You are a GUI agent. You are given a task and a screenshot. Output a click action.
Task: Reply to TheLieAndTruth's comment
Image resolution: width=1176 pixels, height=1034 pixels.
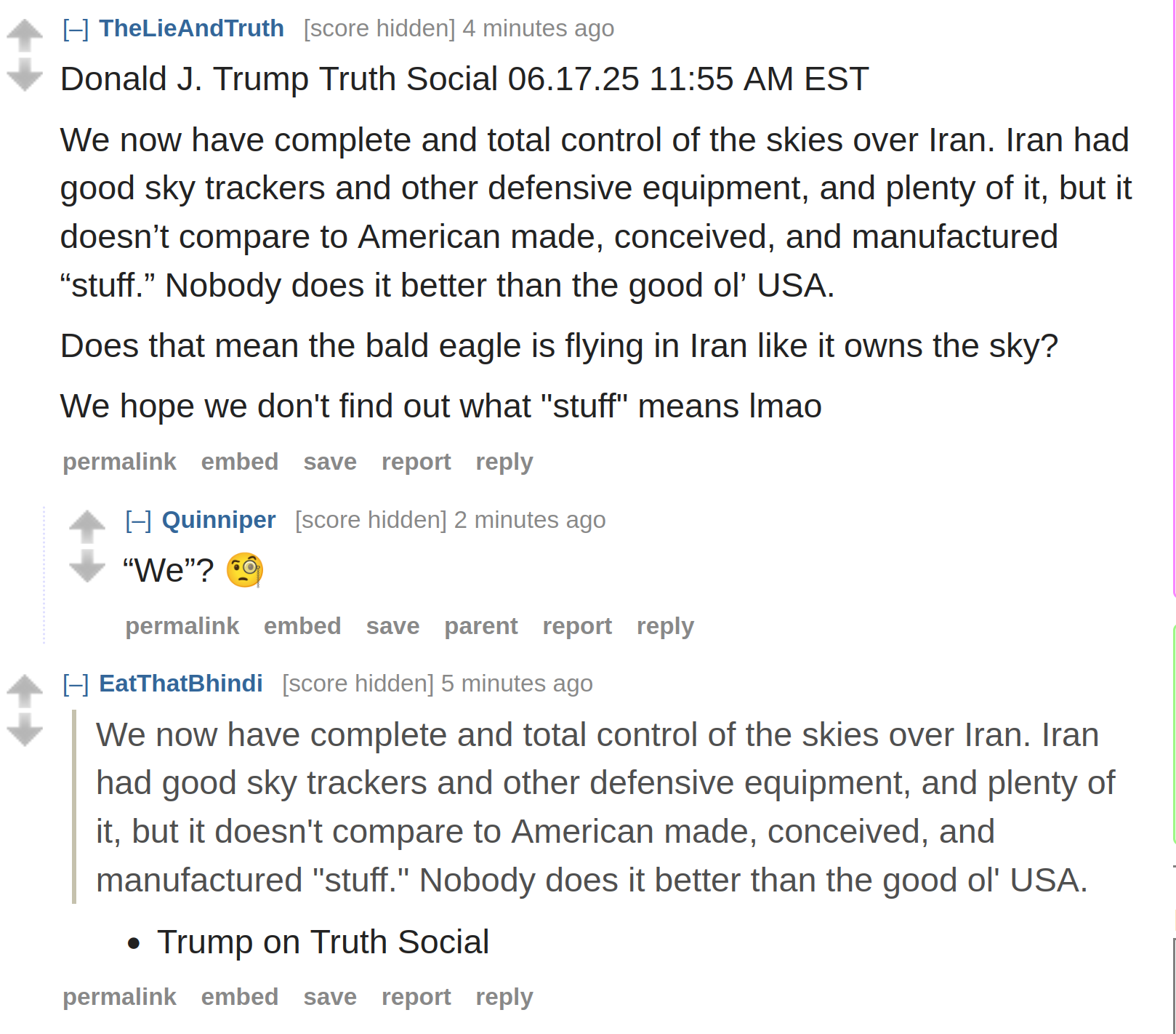tap(504, 462)
